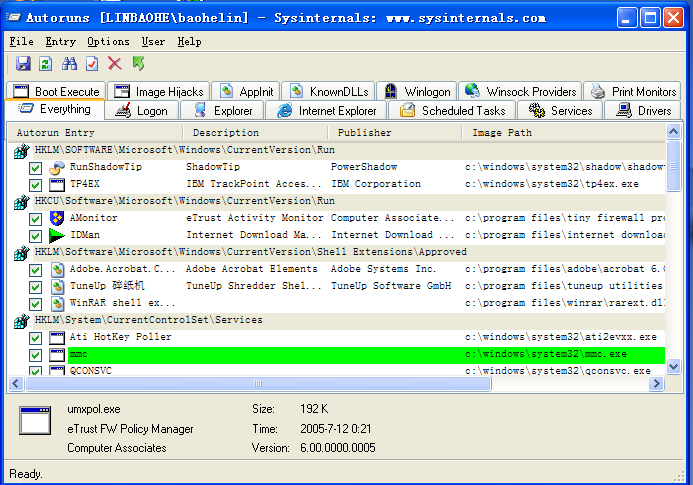Click the Ati HotKey Poller entry icon

pyautogui.click(x=57, y=338)
